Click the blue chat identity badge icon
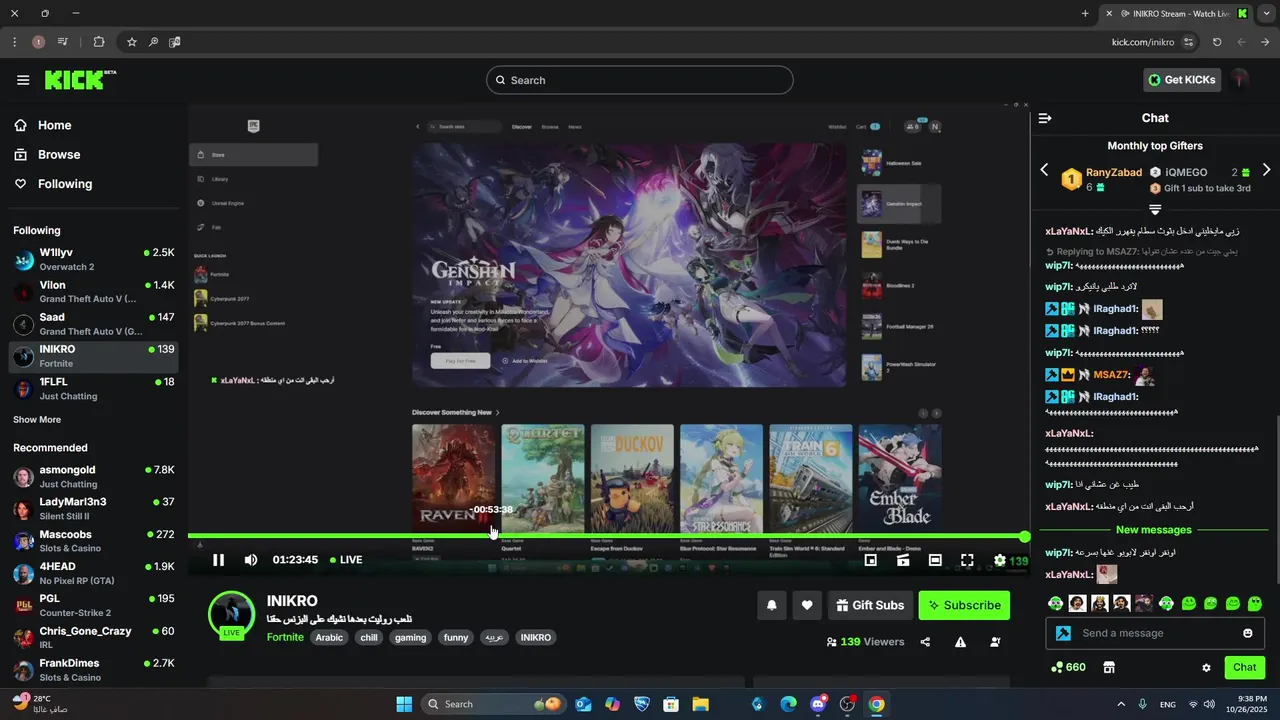 tap(1063, 633)
